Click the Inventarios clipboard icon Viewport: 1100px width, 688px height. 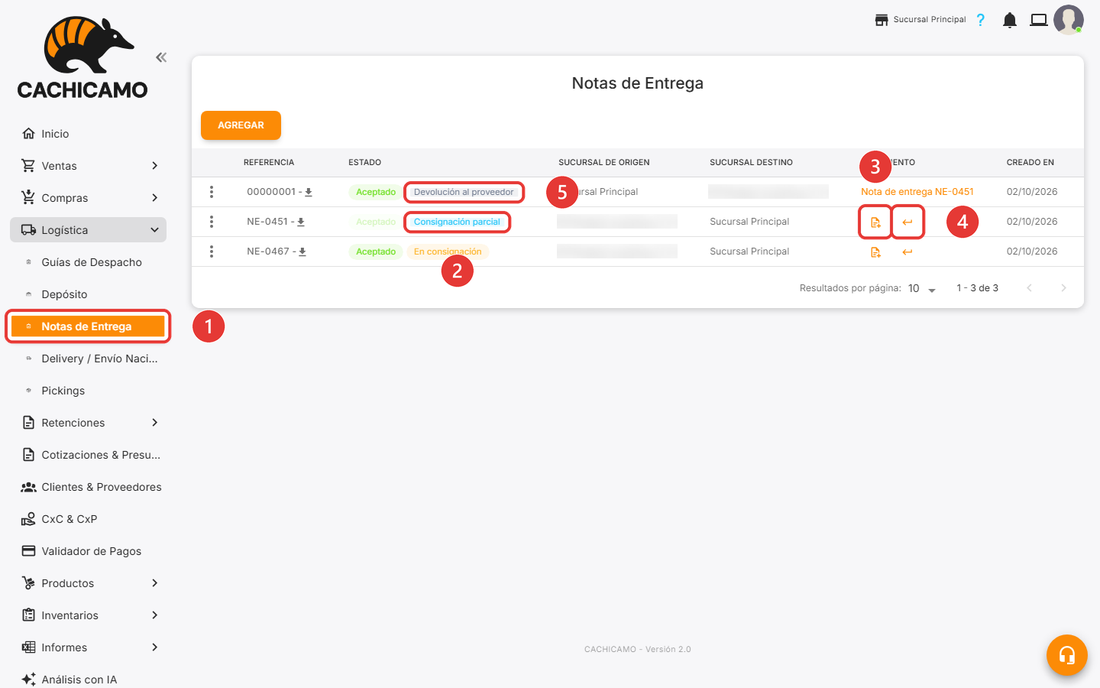tap(28, 615)
